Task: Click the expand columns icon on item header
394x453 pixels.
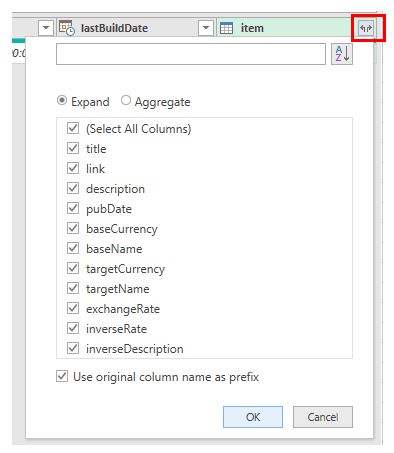Action: click(x=366, y=28)
